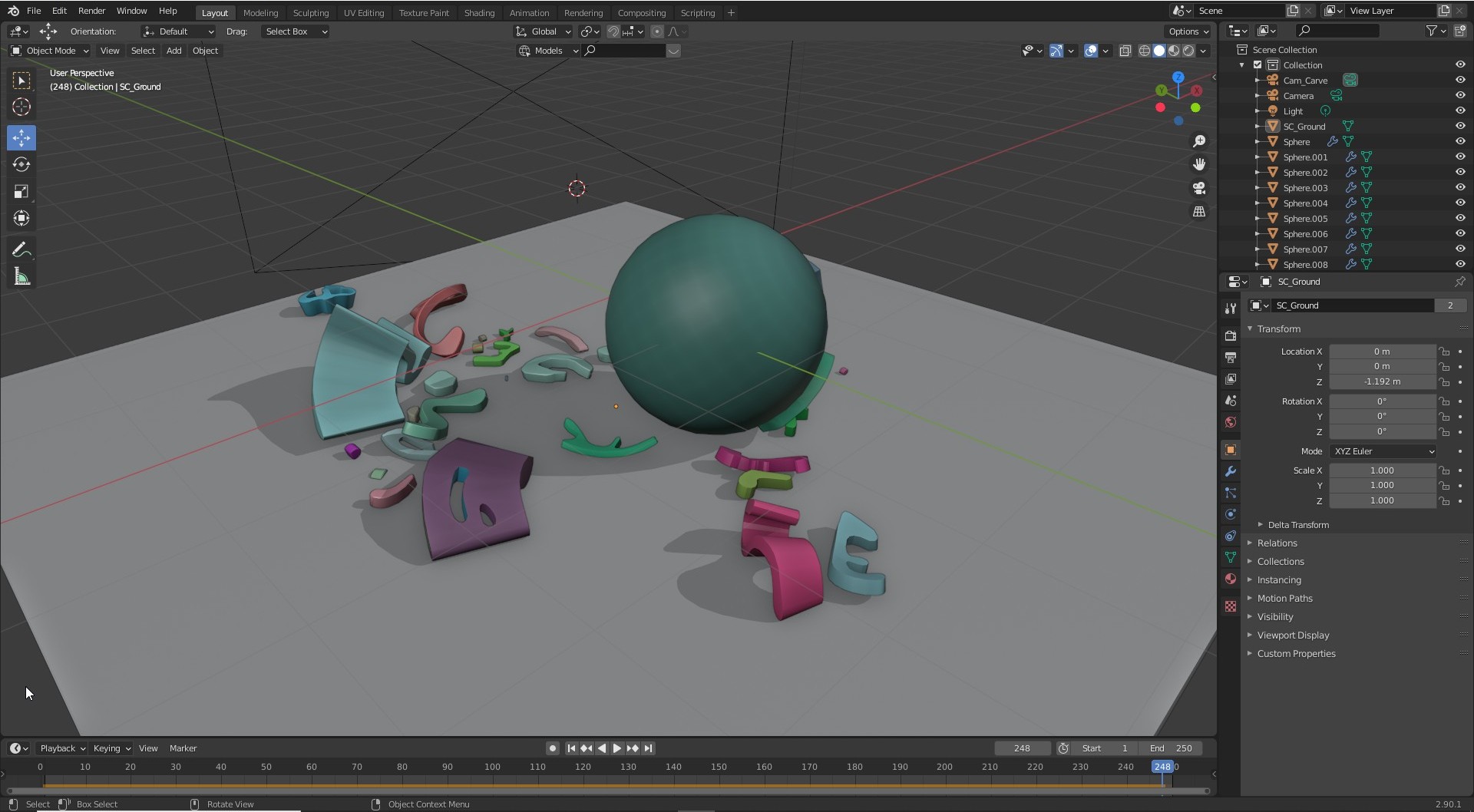Open the Object Constraints tab
Image resolution: width=1474 pixels, height=812 pixels.
[1231, 536]
